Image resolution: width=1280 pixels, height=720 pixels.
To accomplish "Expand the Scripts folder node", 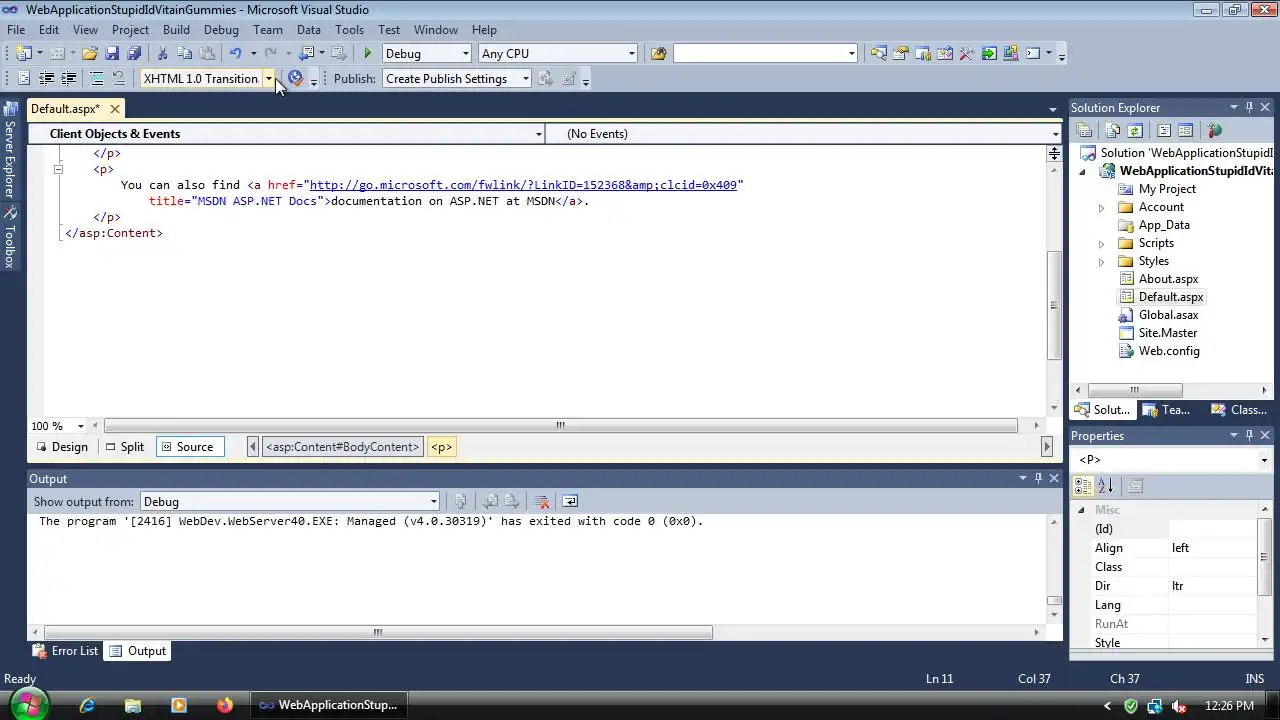I will click(x=1102, y=244).
